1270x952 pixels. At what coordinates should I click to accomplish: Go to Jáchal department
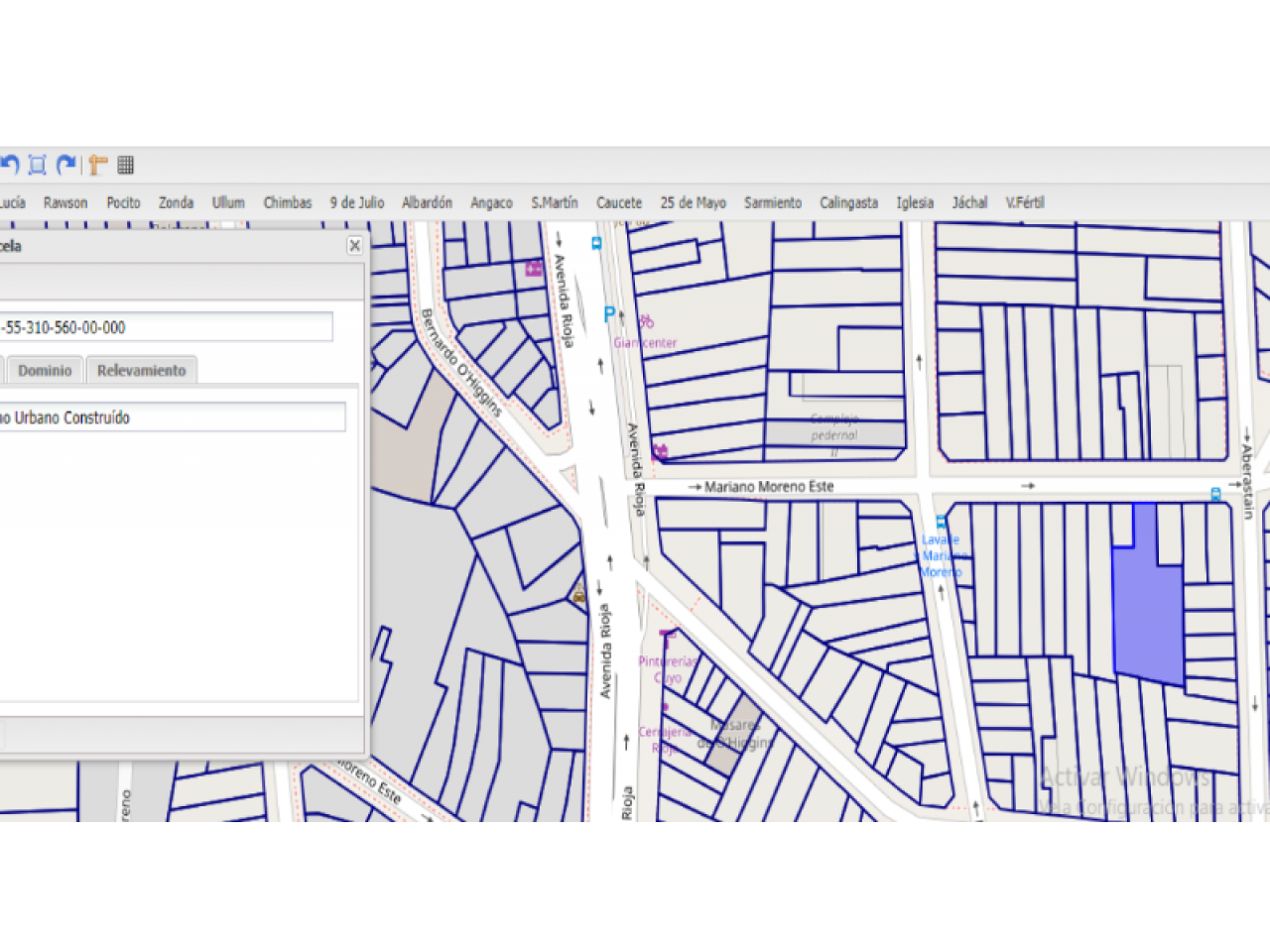coord(969,202)
